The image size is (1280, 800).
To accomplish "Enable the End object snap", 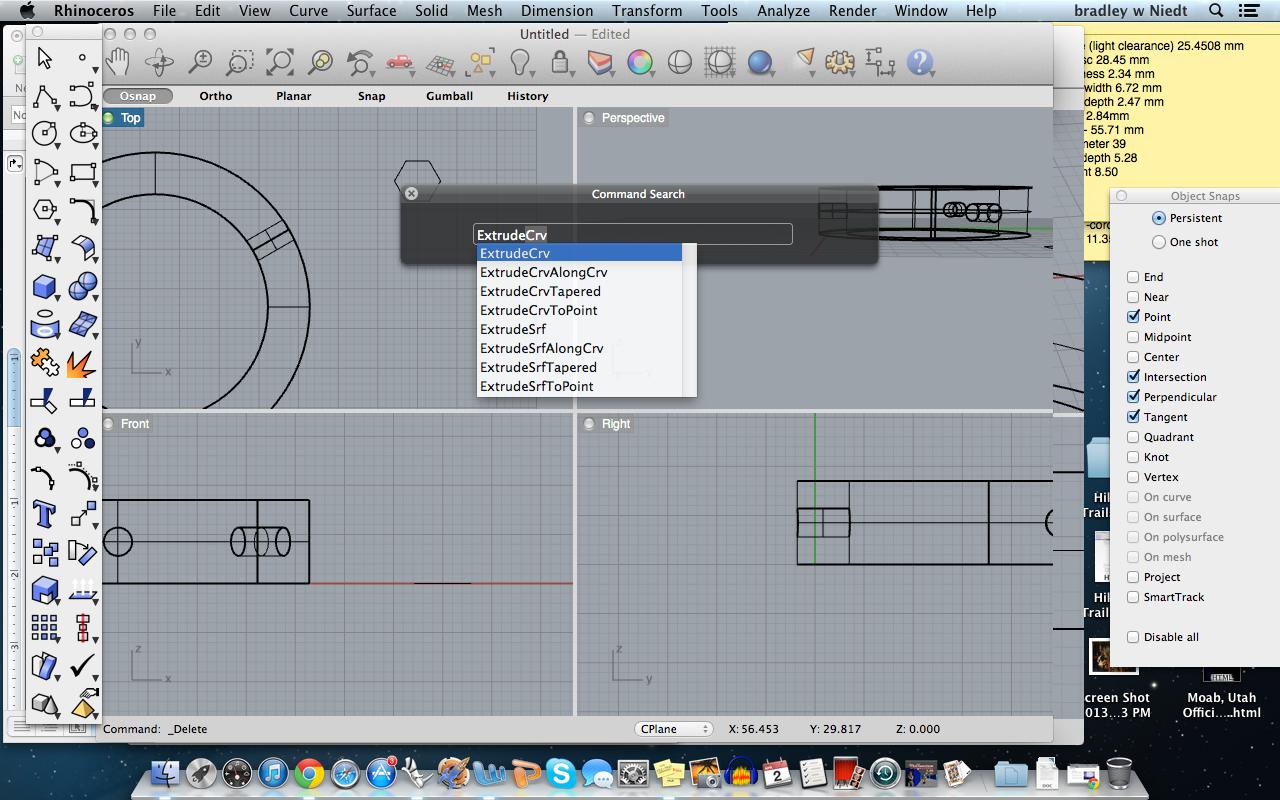I will (x=1133, y=277).
